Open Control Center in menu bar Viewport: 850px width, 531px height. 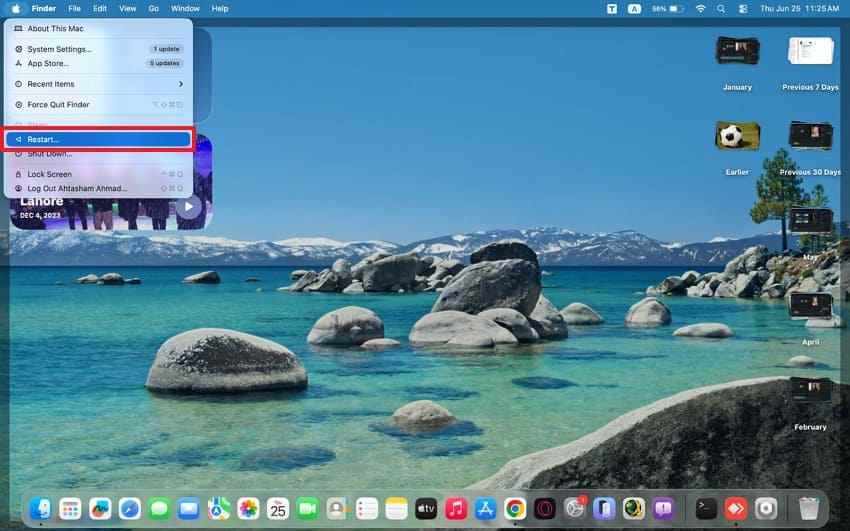tap(743, 9)
